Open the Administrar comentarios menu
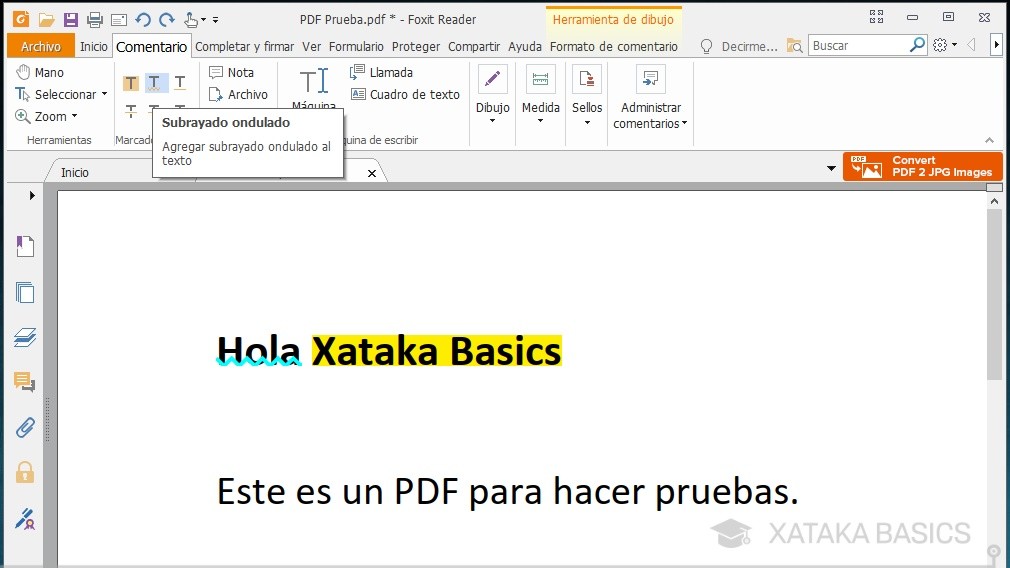Viewport: 1010px width, 568px height. point(651,97)
